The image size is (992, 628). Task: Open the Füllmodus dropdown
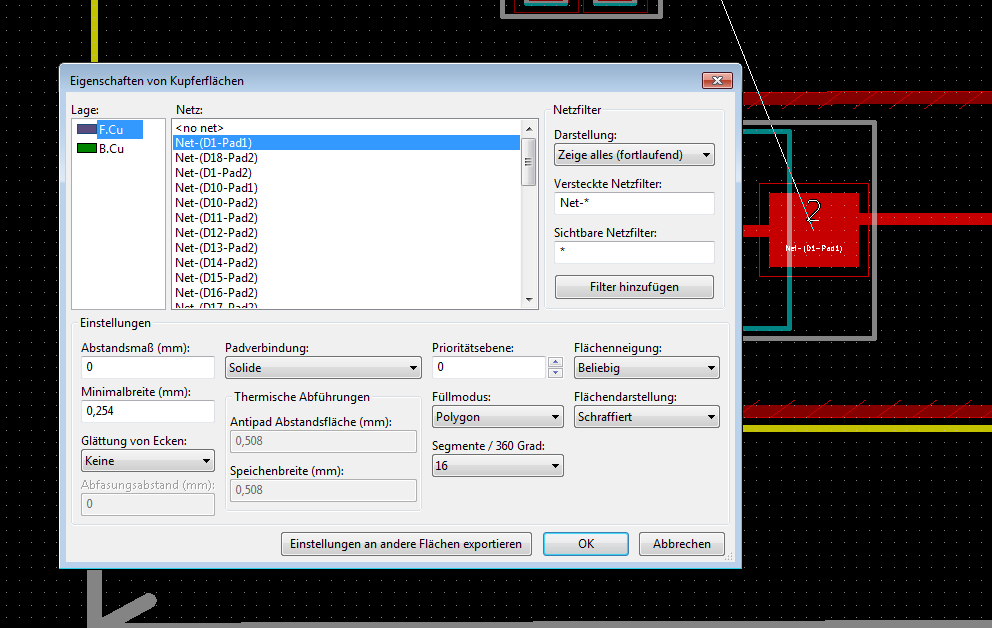point(498,417)
